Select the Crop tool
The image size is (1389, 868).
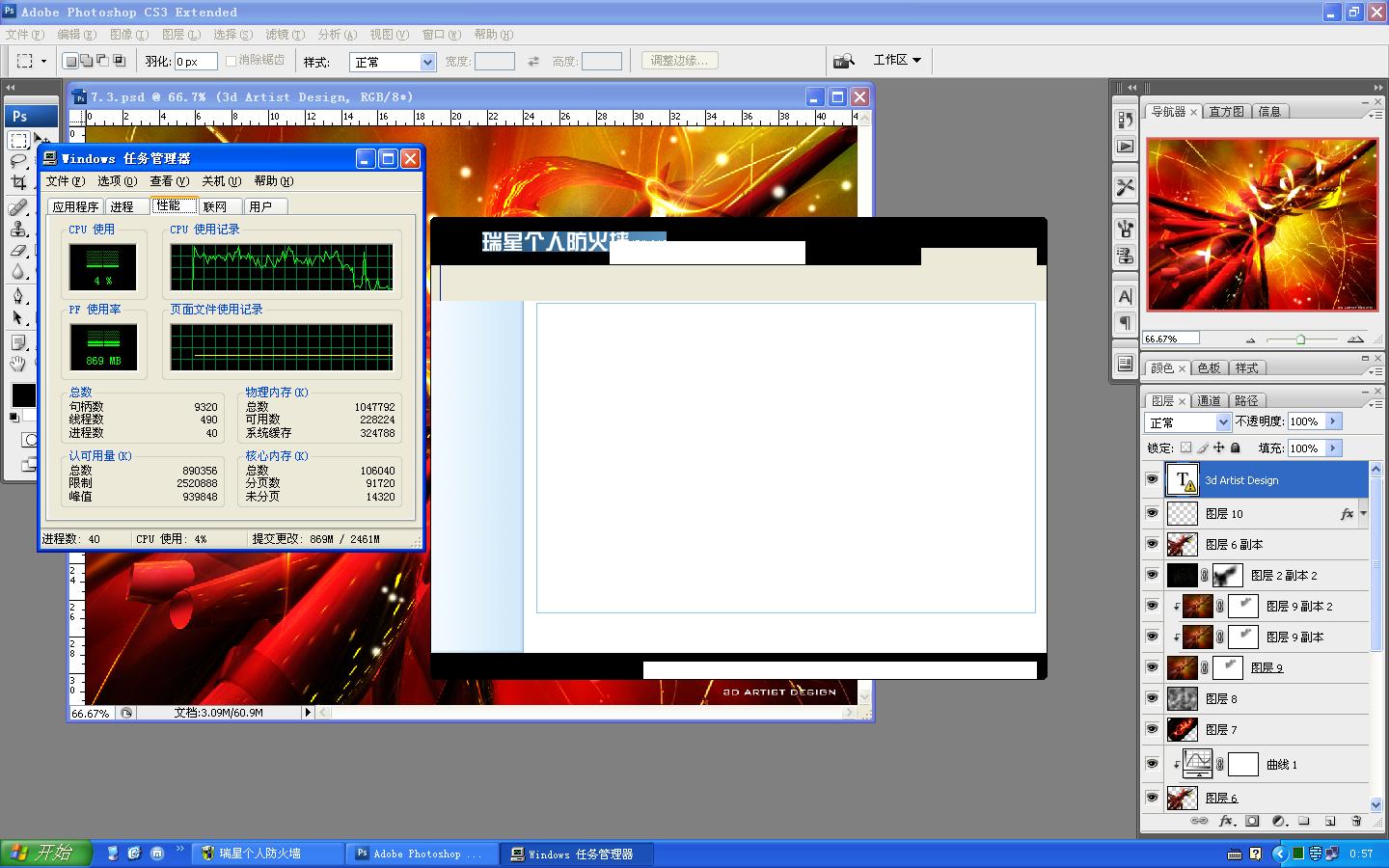point(18,182)
